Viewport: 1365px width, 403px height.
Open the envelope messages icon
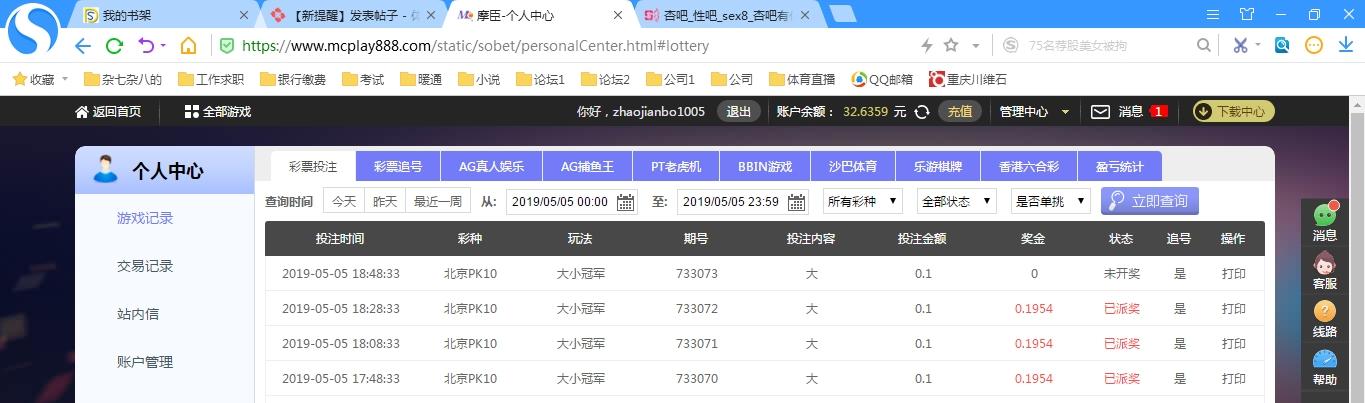pos(1100,112)
